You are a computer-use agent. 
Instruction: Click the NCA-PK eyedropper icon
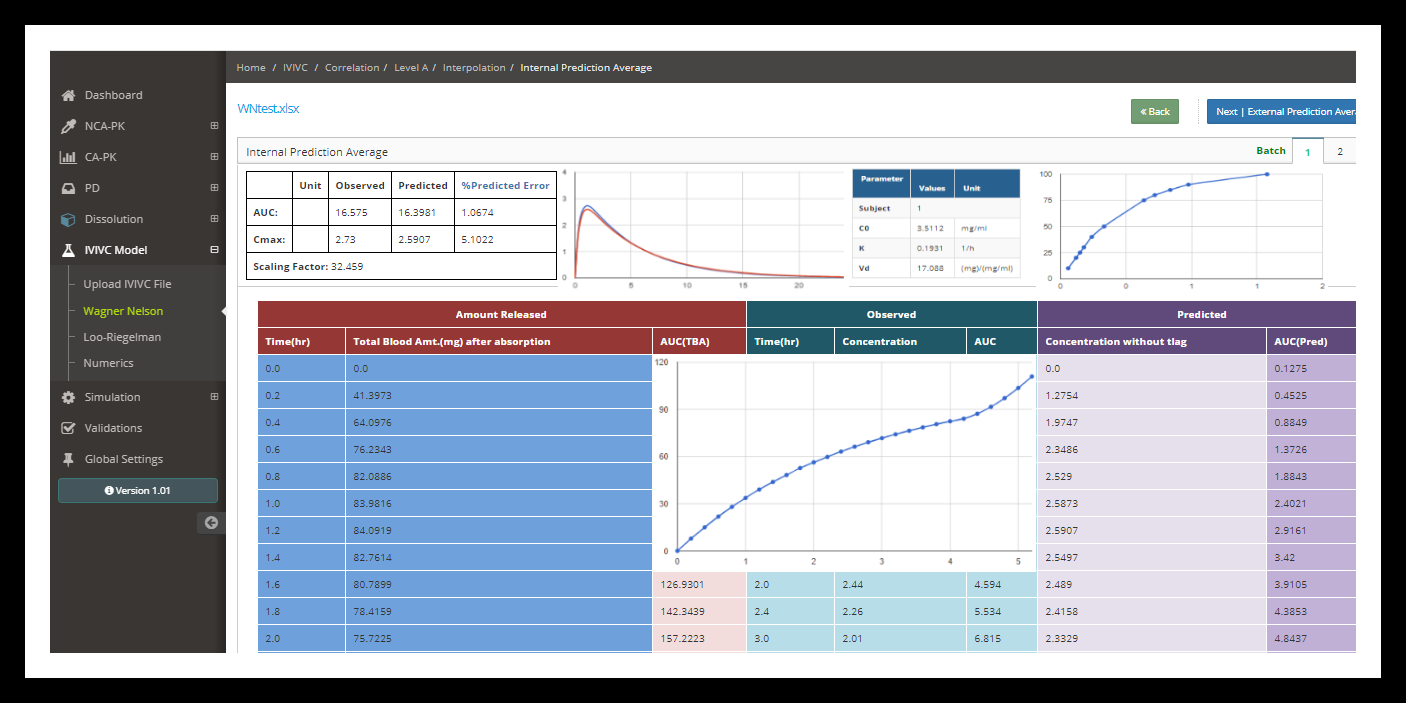point(68,127)
